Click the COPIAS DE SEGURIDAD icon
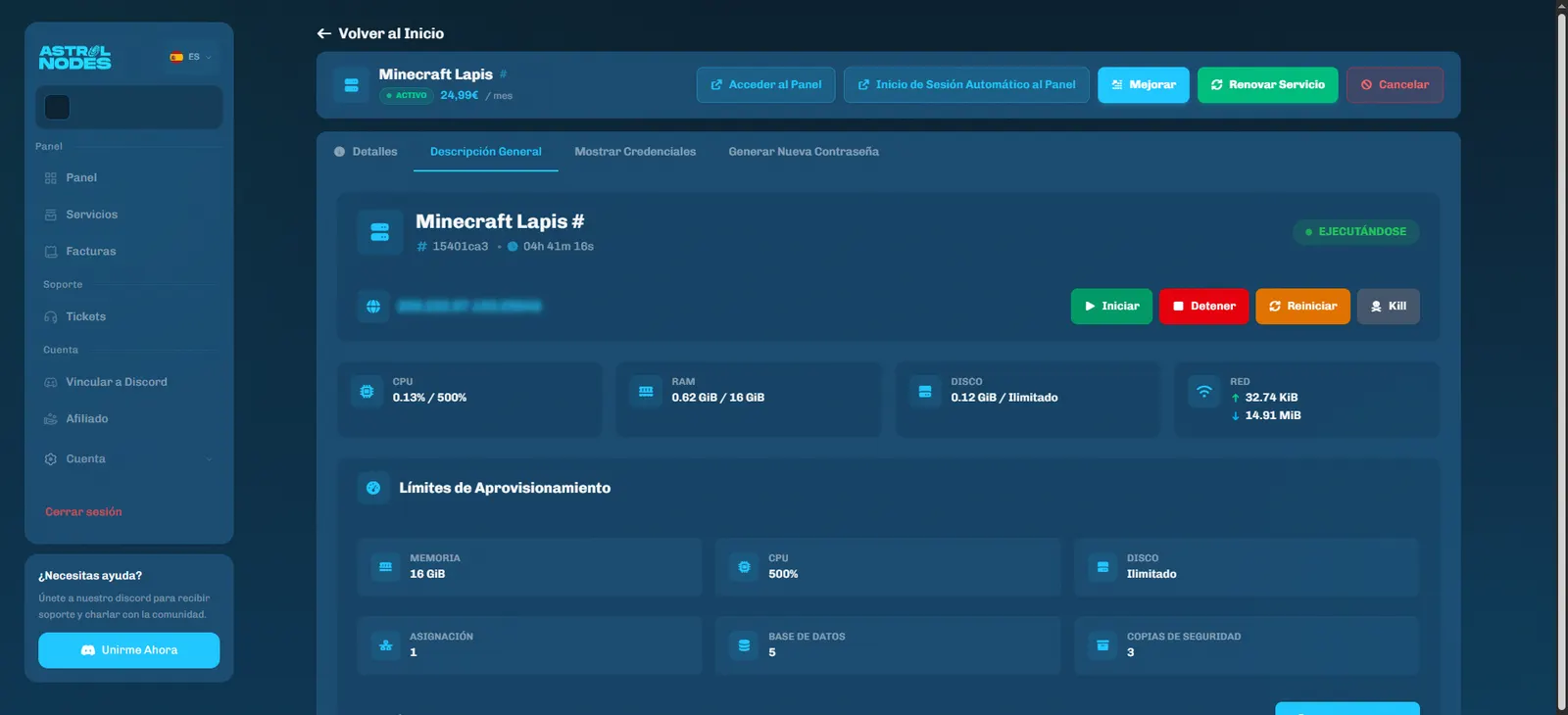The width and height of the screenshot is (1568, 715). click(1102, 645)
